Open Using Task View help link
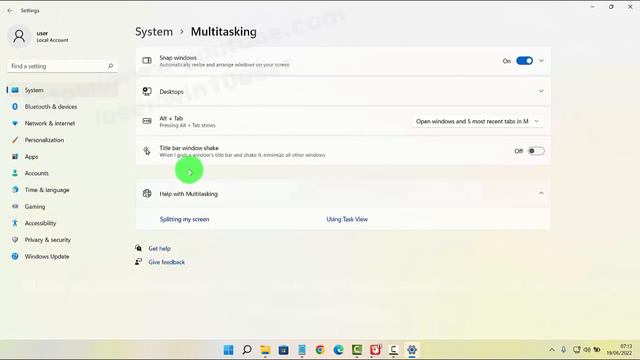This screenshot has width=640, height=360. point(347,219)
